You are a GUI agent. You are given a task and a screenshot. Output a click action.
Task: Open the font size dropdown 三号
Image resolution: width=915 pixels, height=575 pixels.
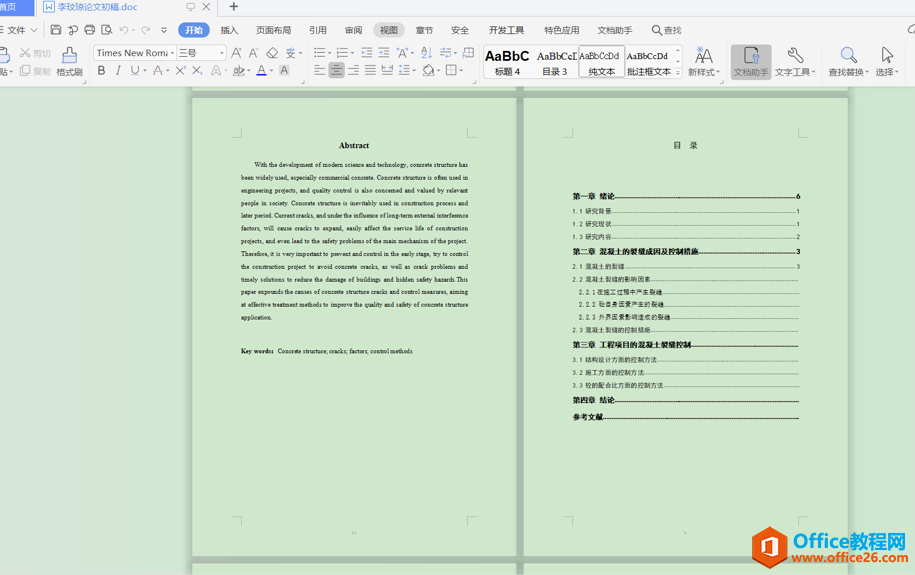click(x=222, y=53)
